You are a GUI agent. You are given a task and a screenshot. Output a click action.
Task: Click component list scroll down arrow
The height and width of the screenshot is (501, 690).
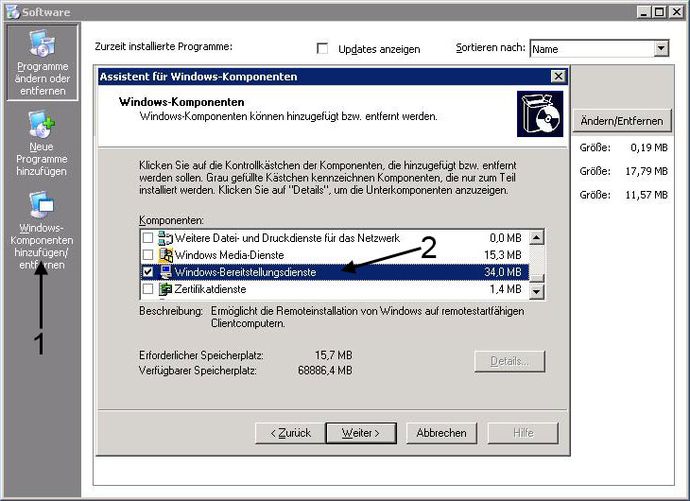click(x=536, y=291)
